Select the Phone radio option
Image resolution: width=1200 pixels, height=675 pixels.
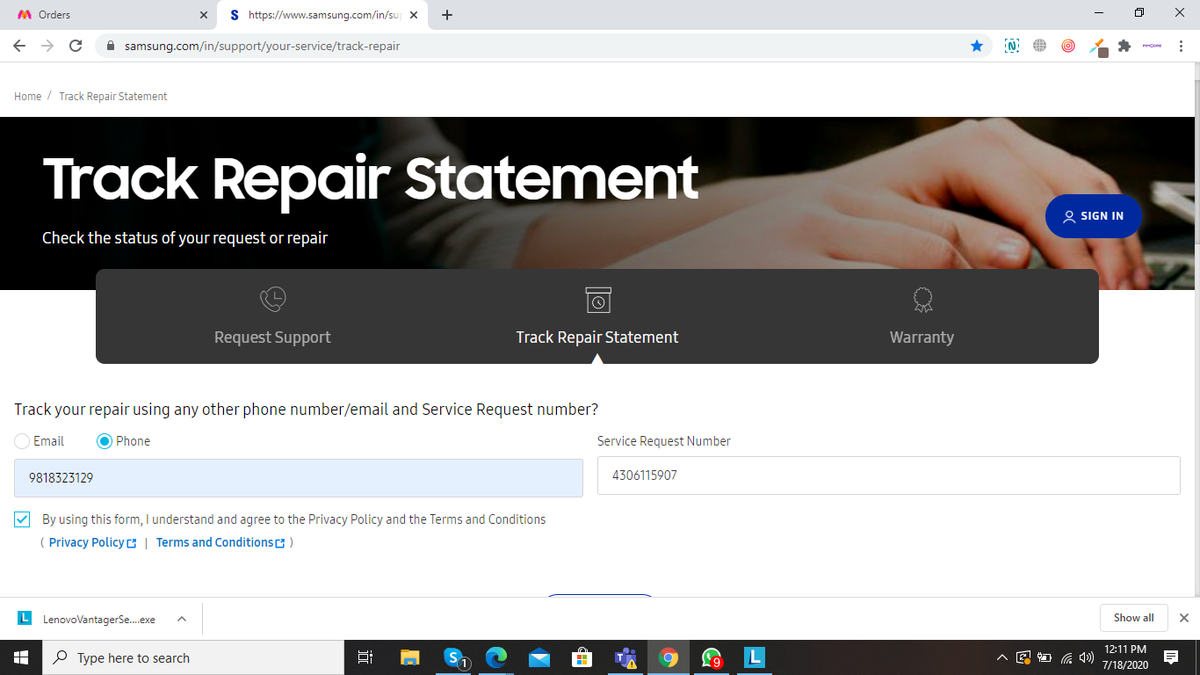point(104,441)
